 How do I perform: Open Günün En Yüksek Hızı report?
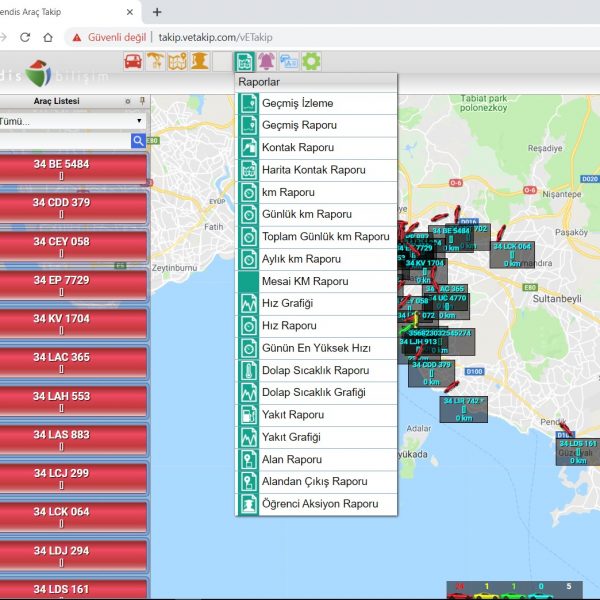(317, 348)
